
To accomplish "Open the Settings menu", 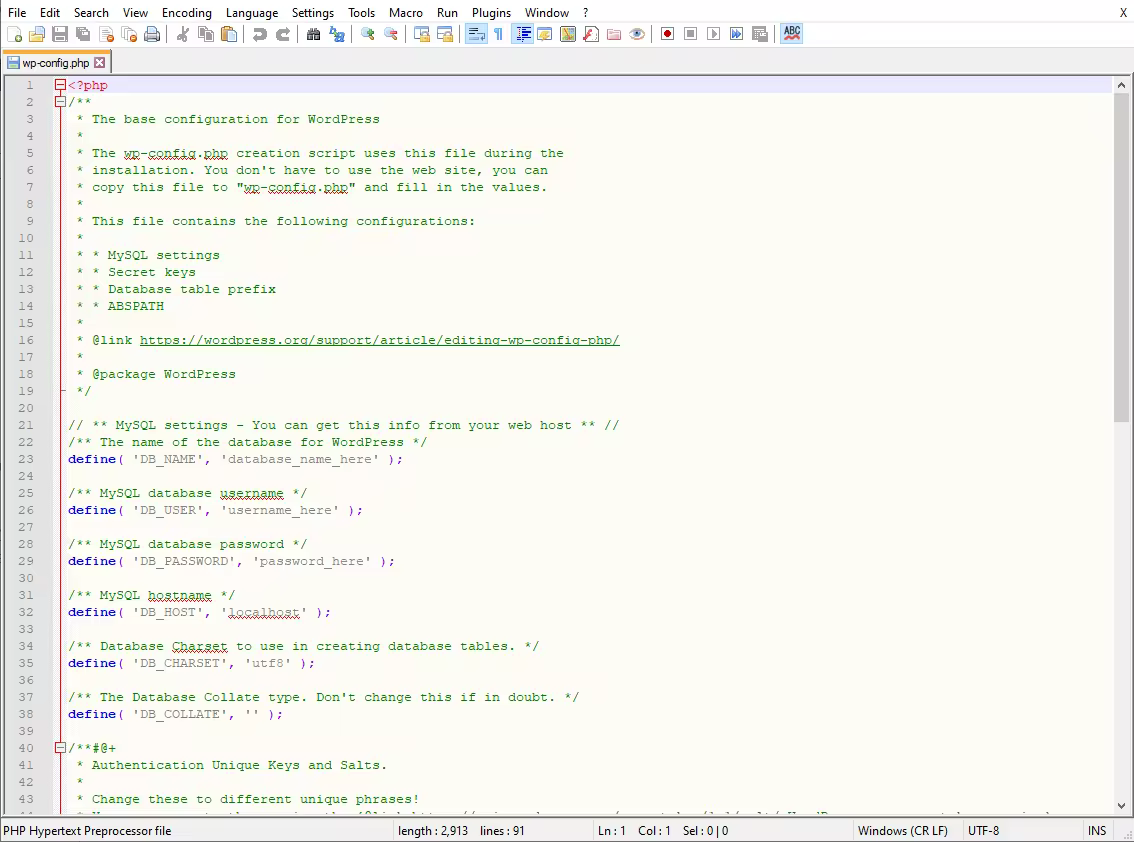I will 312,12.
